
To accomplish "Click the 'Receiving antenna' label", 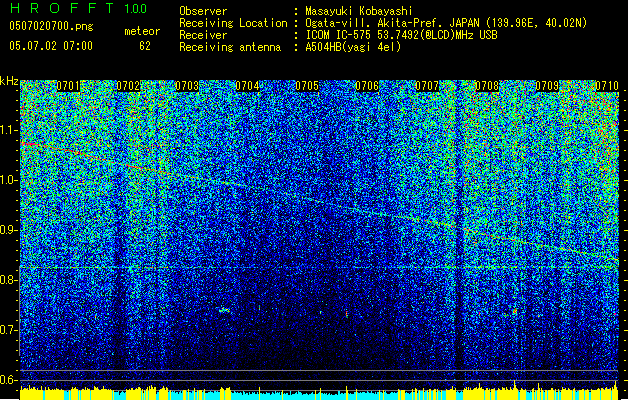I will coord(230,47).
